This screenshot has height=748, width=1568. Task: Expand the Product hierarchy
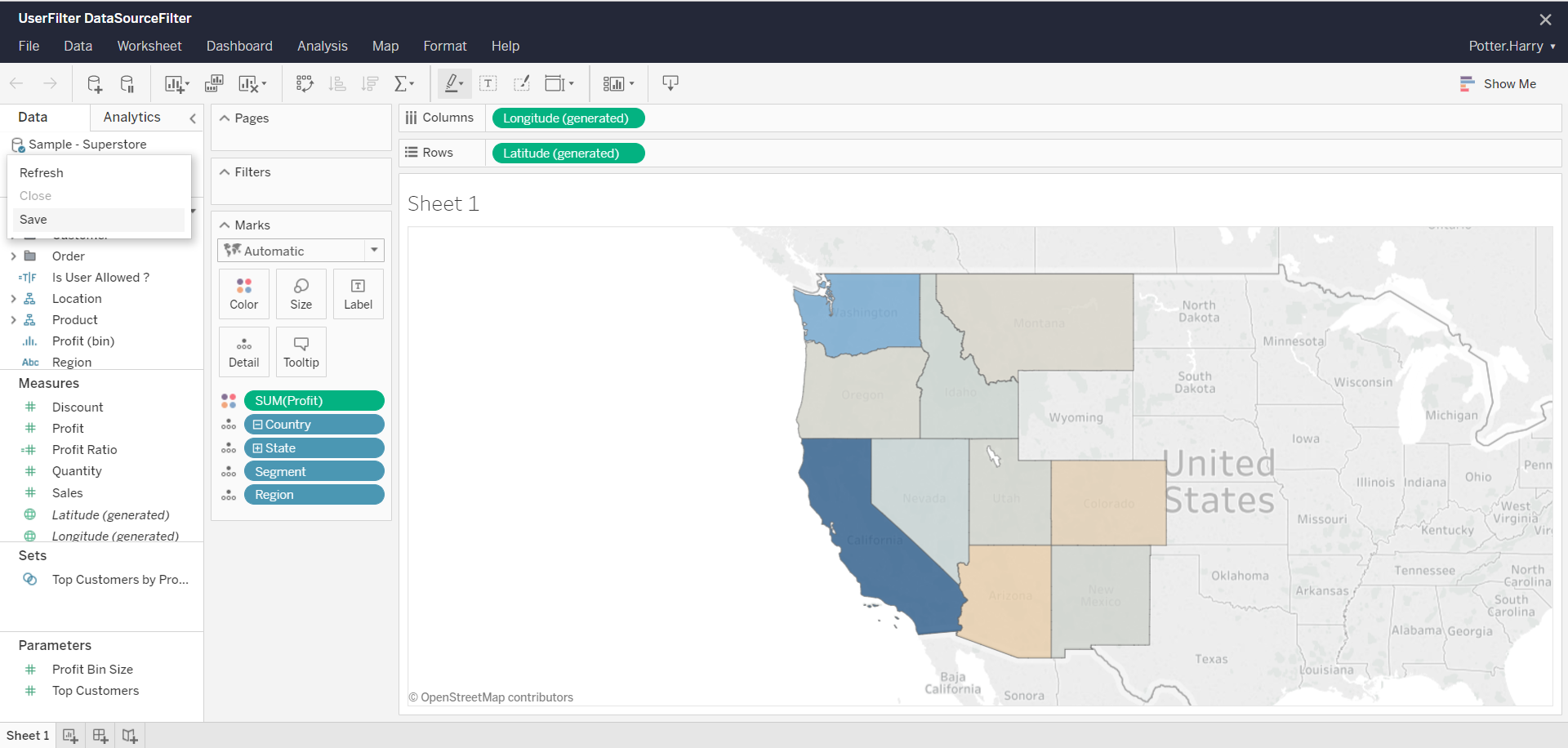[x=13, y=320]
